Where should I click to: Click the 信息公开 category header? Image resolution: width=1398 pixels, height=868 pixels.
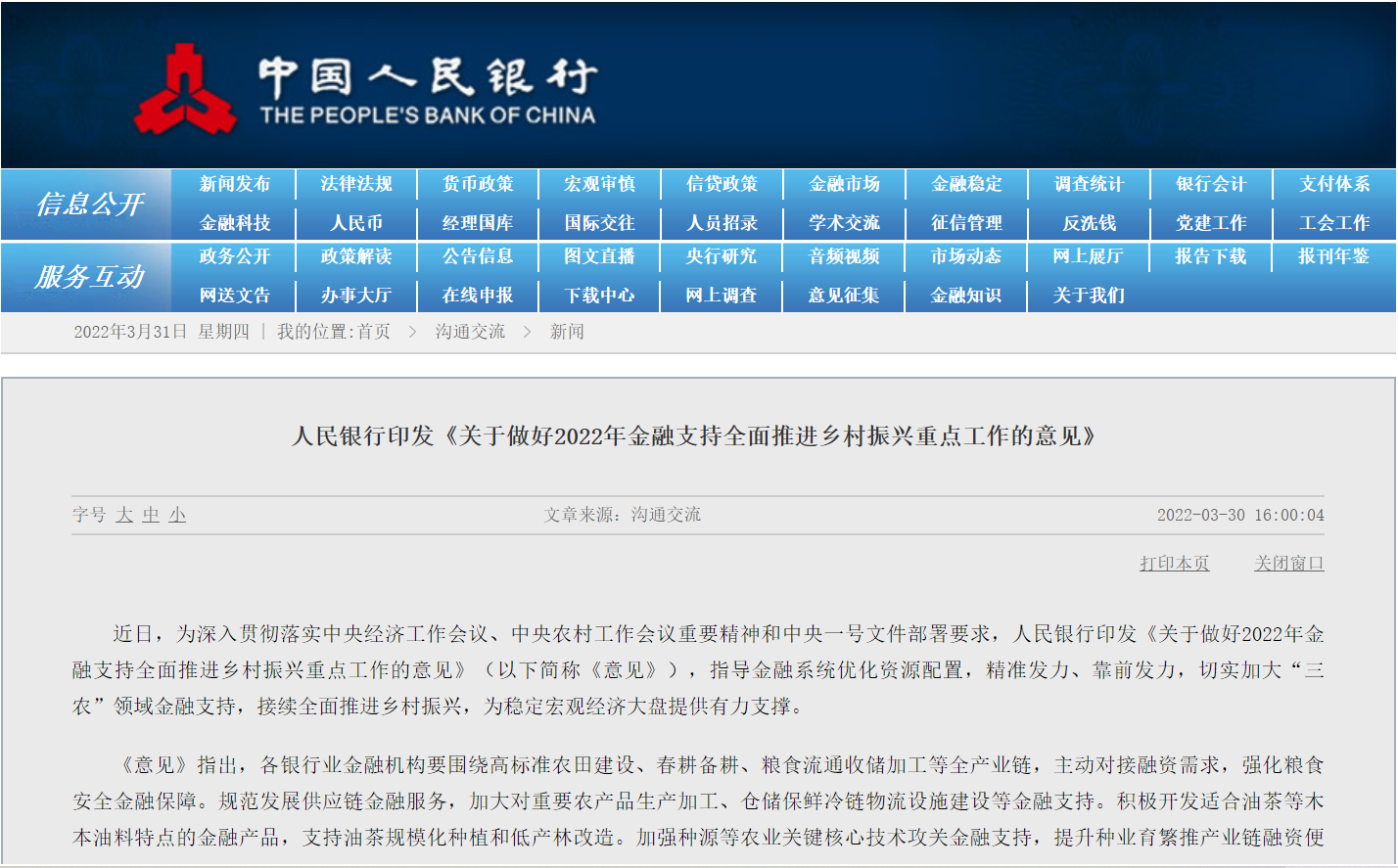click(89, 205)
